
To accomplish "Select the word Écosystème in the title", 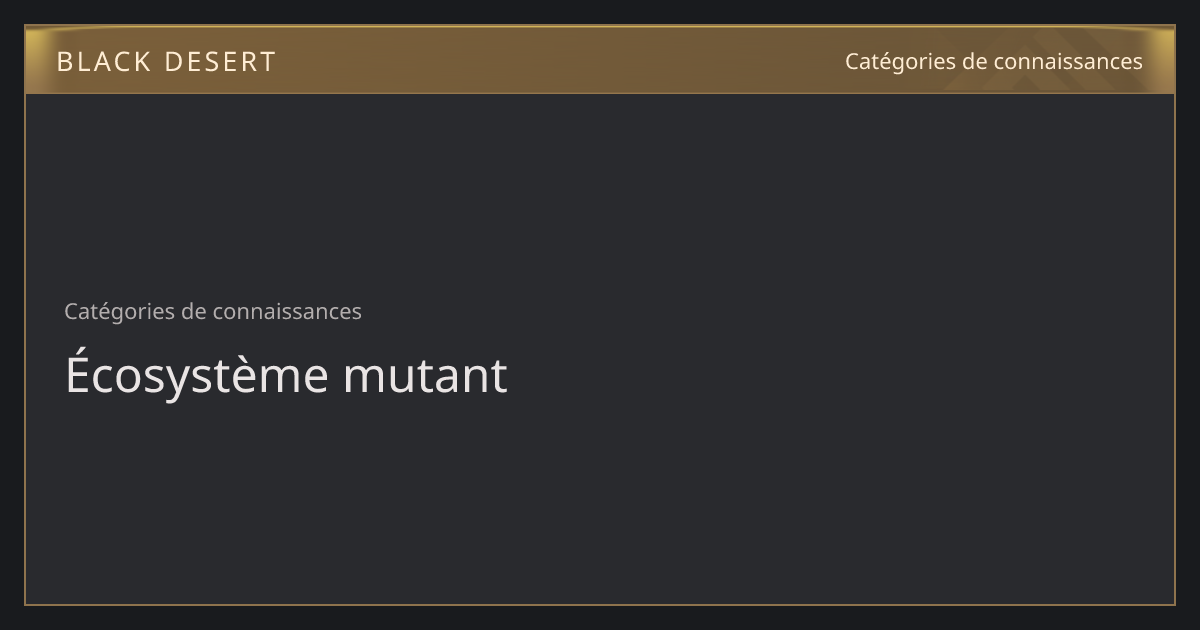I will click(x=197, y=376).
